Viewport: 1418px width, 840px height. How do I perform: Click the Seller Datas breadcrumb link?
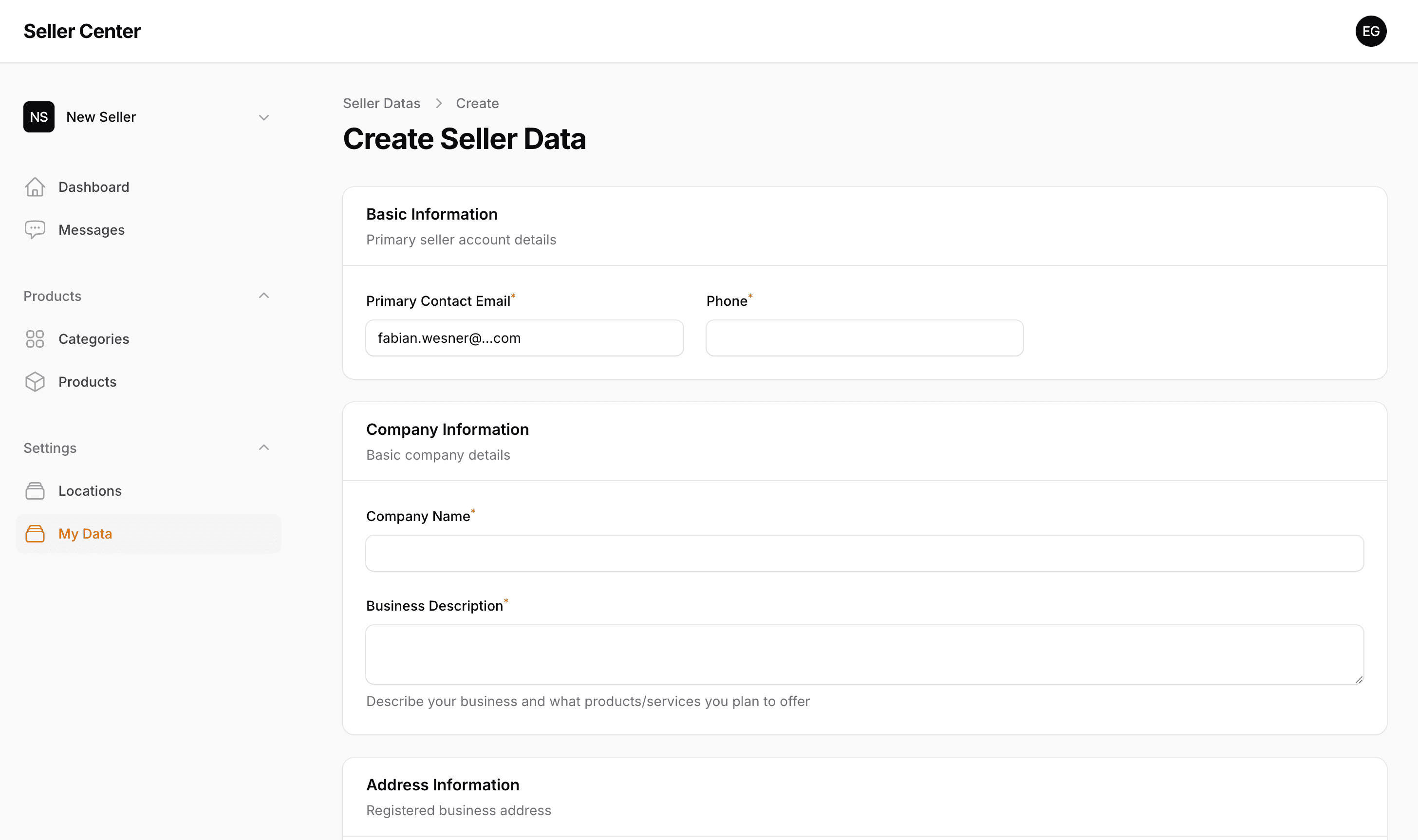point(381,104)
